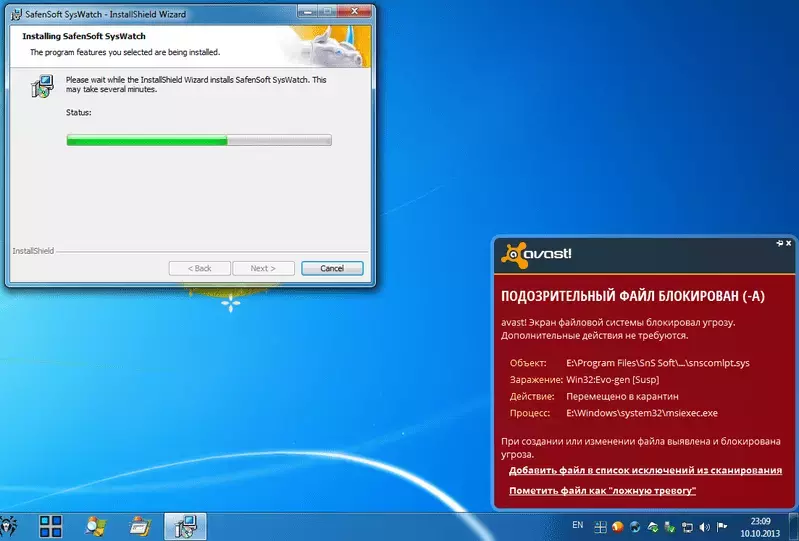Click the snscomlpt.sys object path text
The width and height of the screenshot is (799, 541).
(x=658, y=363)
